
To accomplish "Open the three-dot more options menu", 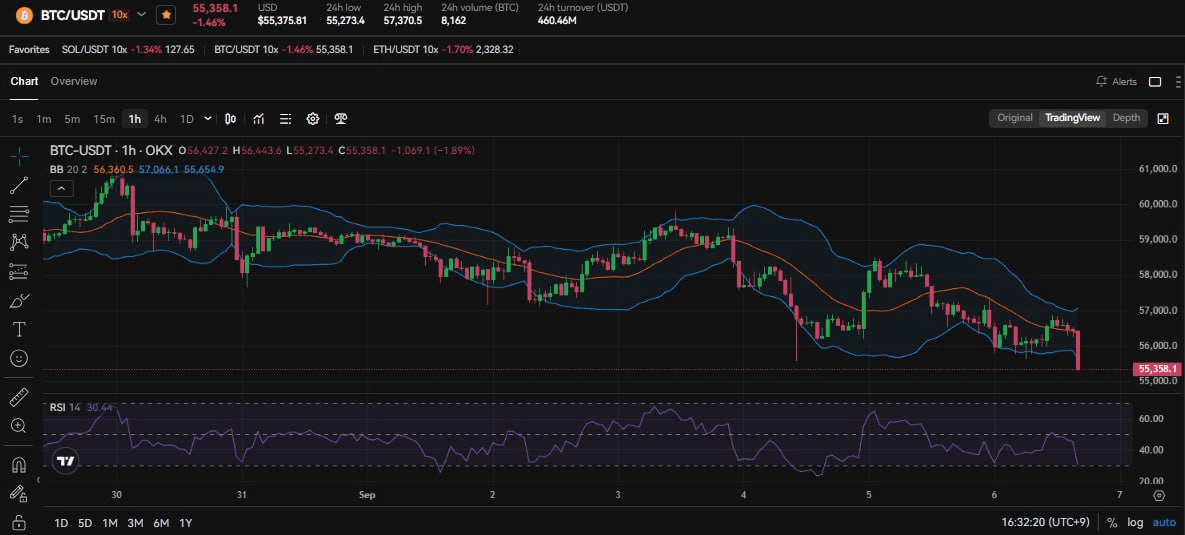I will 1177,82.
